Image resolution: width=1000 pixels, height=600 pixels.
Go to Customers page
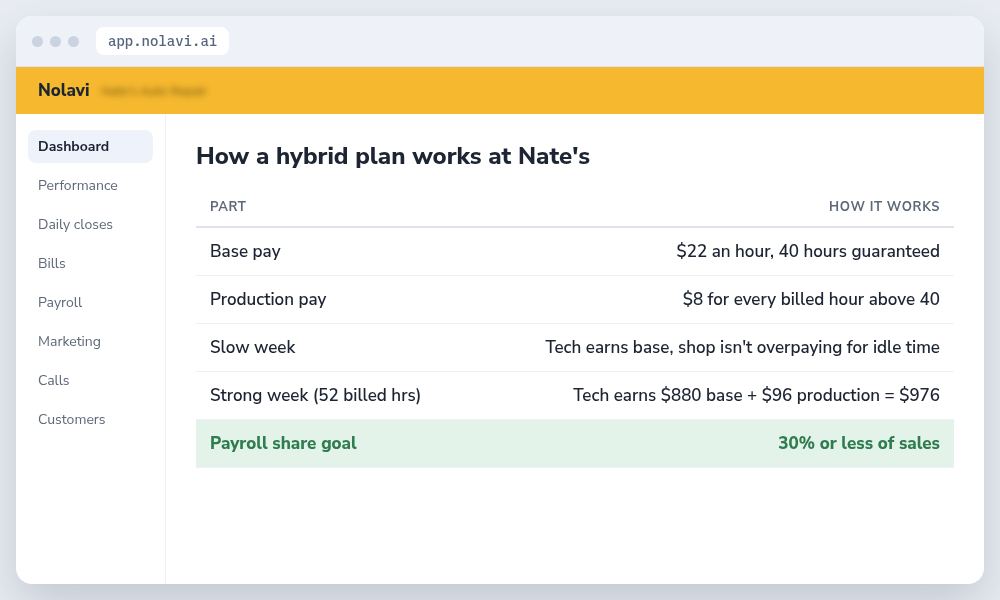(71, 419)
